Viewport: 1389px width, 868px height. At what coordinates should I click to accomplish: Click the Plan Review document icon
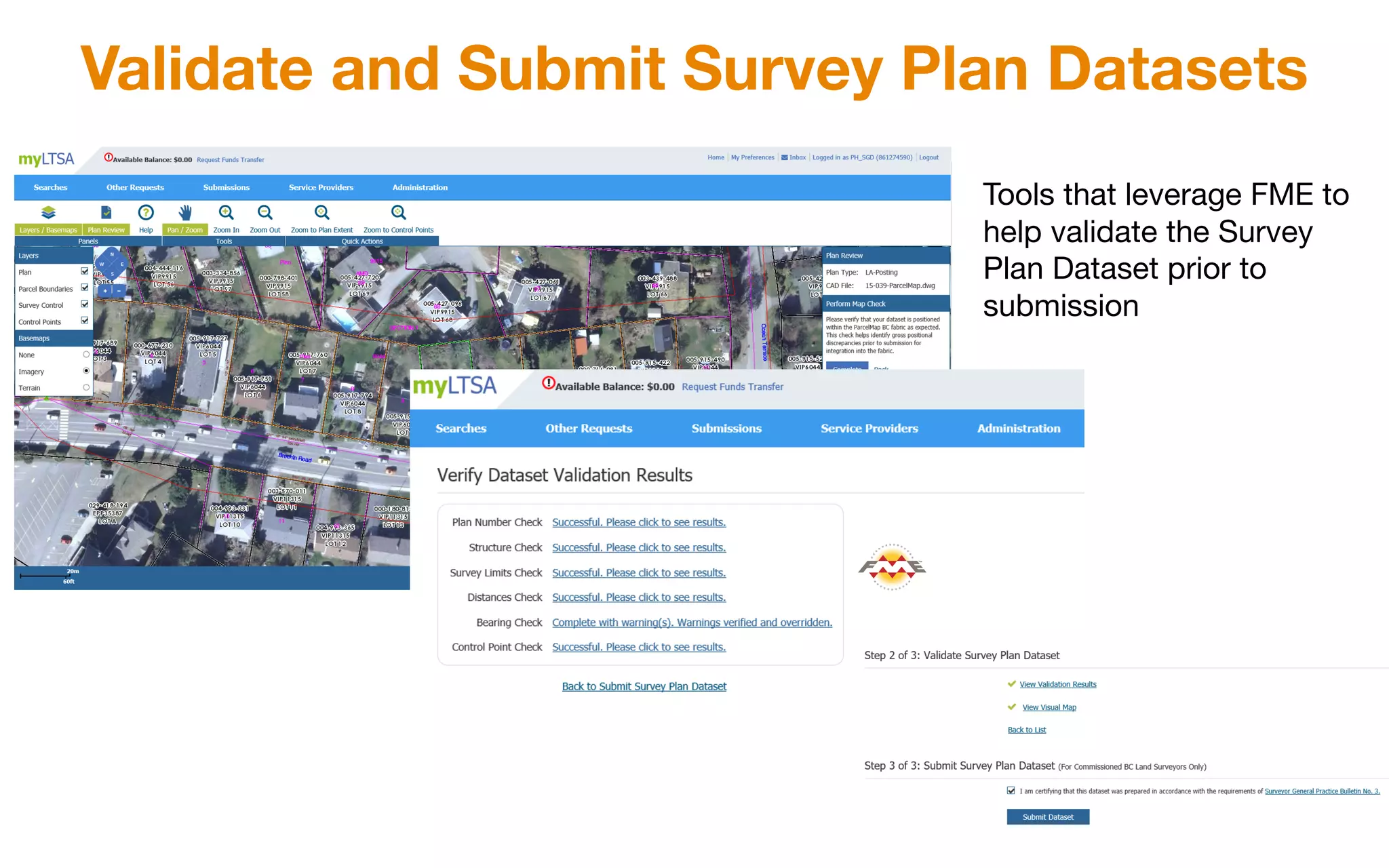pos(106,213)
